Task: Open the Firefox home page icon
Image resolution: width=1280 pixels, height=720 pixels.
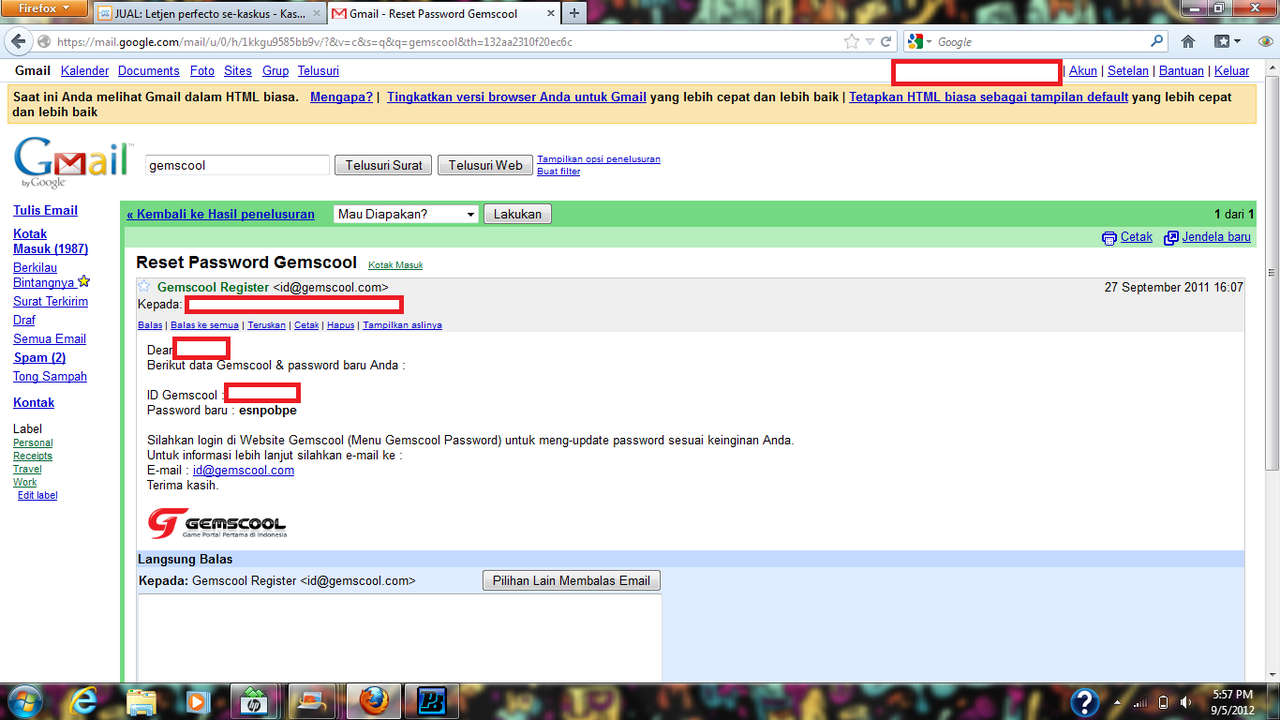Action: click(1188, 42)
